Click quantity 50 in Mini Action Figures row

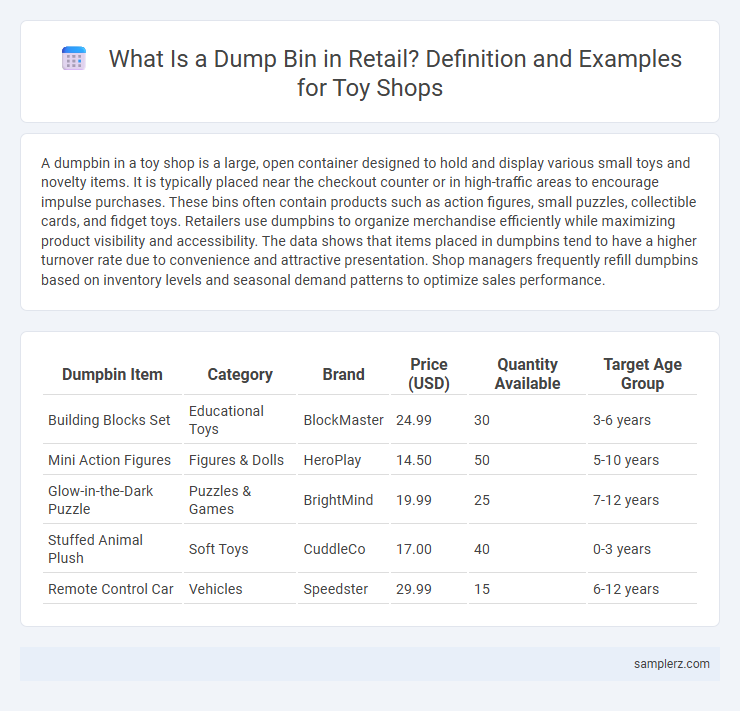[x=527, y=460]
